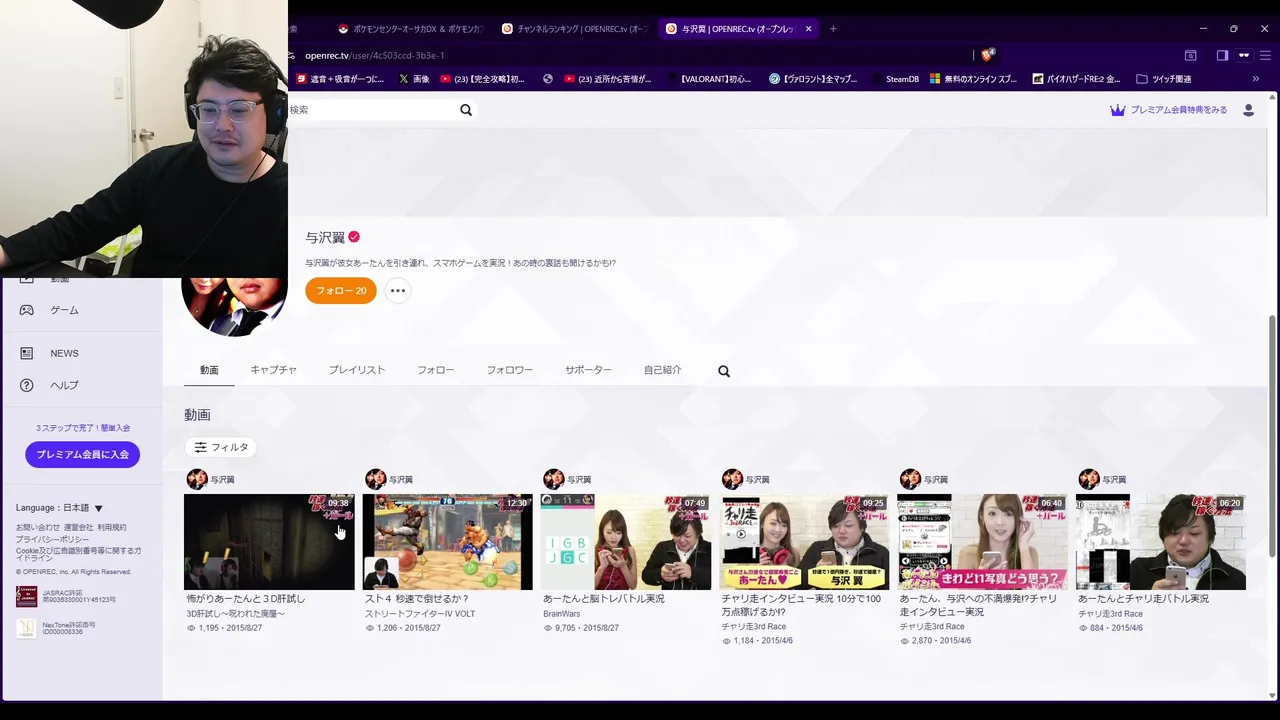Click uploader avatar above 怖がりあーたんと3D肝試し video
Screen dimensions: 1280x720
(197, 479)
